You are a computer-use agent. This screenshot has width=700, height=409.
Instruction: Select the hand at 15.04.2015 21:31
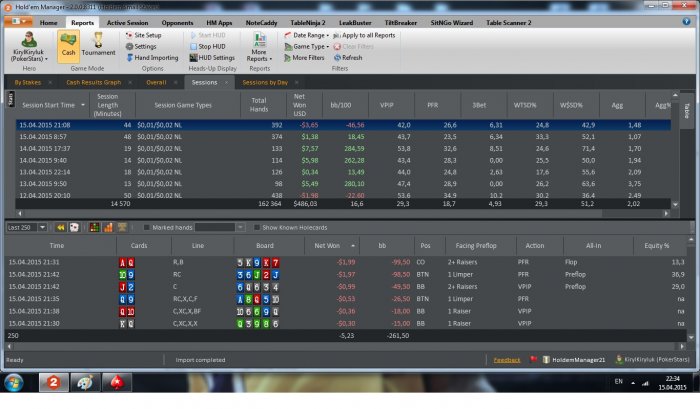(x=346, y=262)
